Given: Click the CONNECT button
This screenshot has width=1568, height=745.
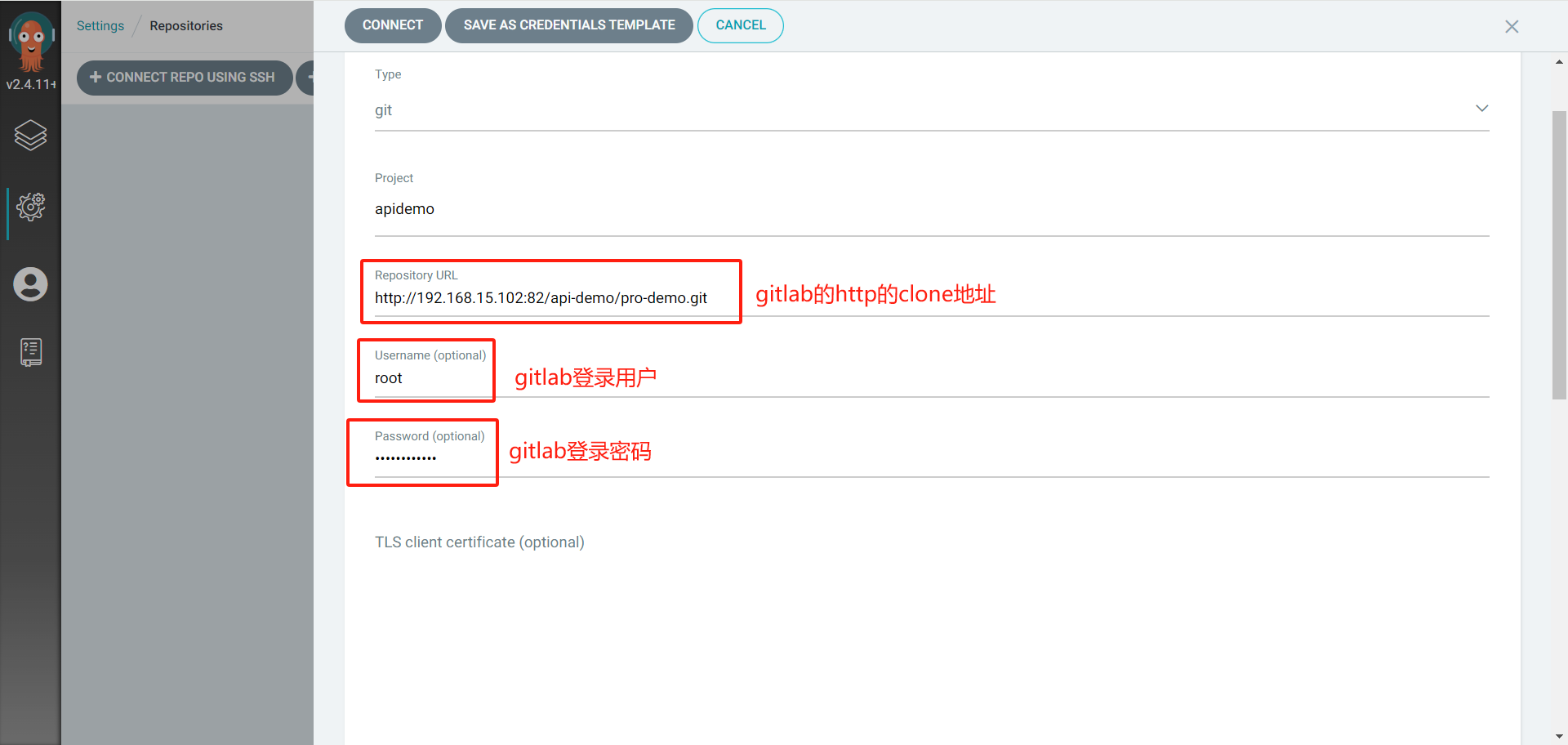Looking at the screenshot, I should point(393,25).
